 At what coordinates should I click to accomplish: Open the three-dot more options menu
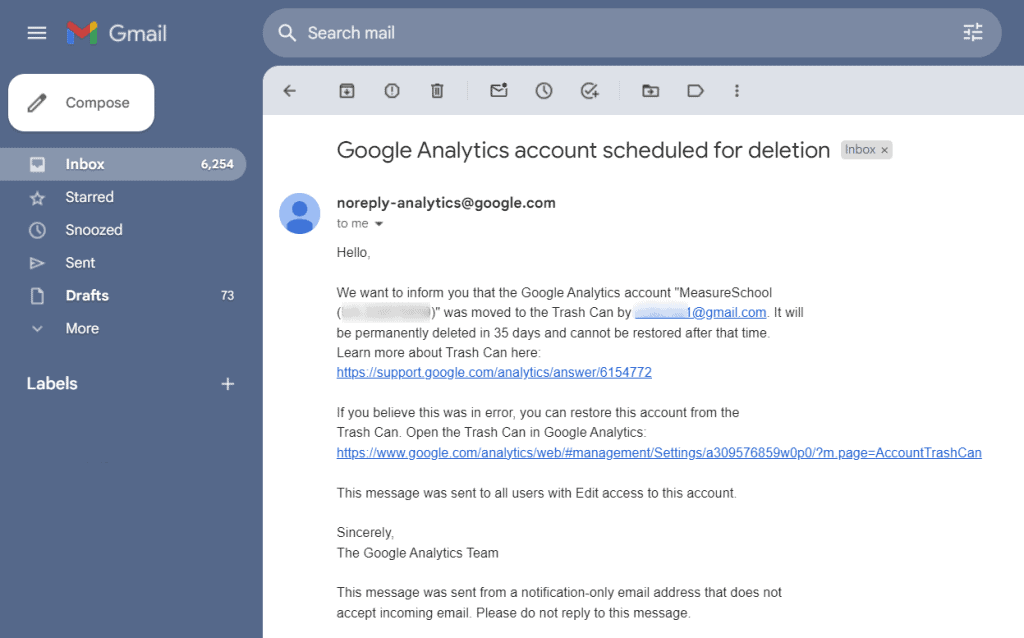pos(737,90)
